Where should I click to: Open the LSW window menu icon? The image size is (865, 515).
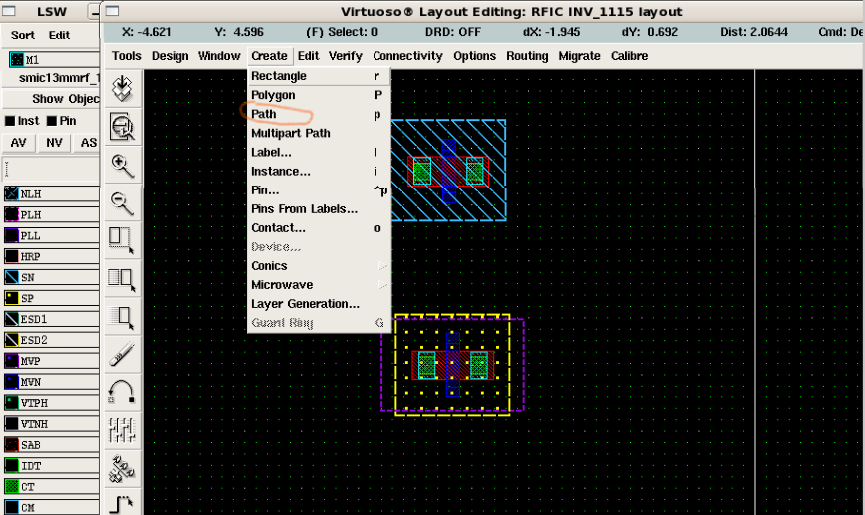pyautogui.click(x=9, y=11)
